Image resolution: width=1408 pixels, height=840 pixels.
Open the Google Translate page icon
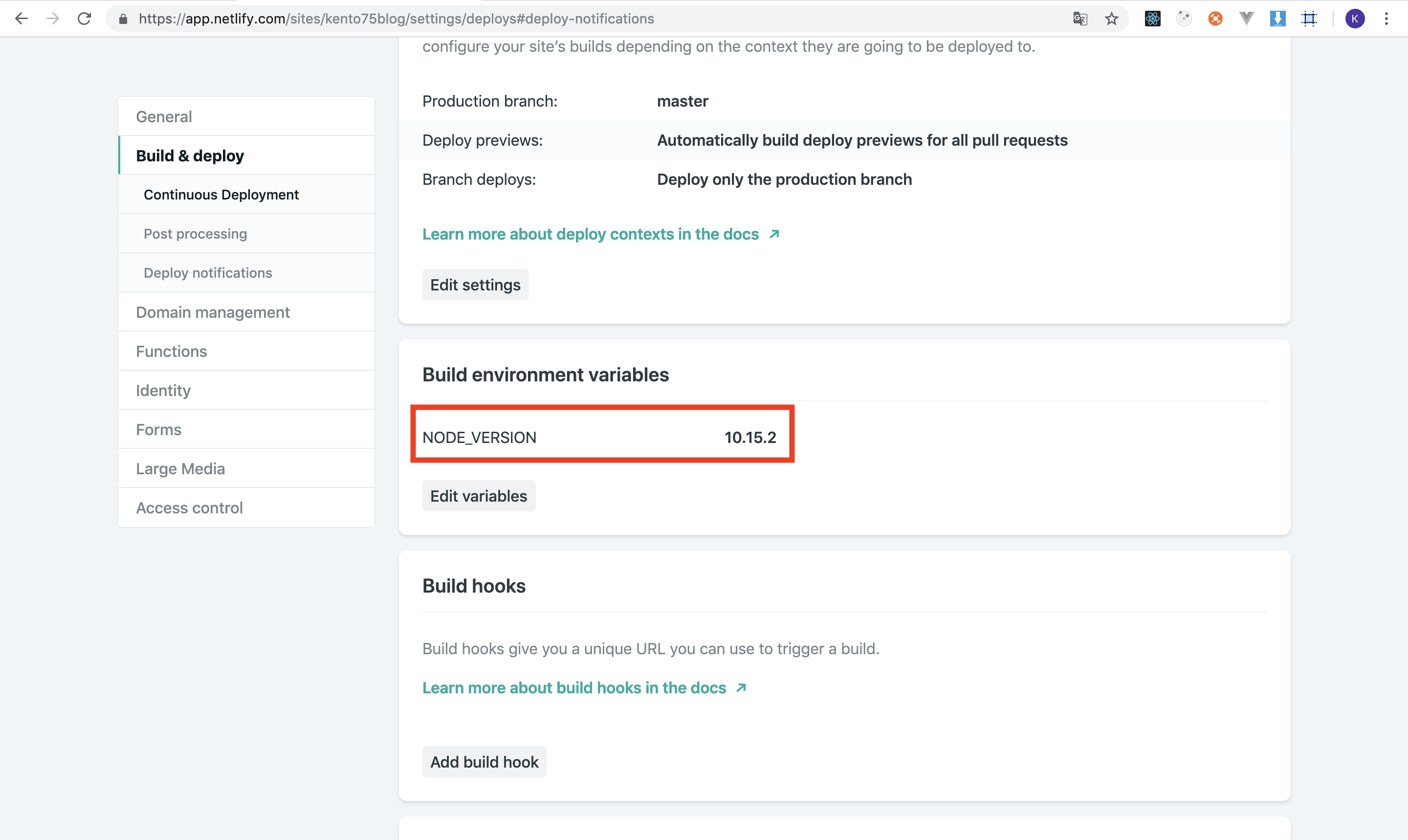click(x=1080, y=19)
